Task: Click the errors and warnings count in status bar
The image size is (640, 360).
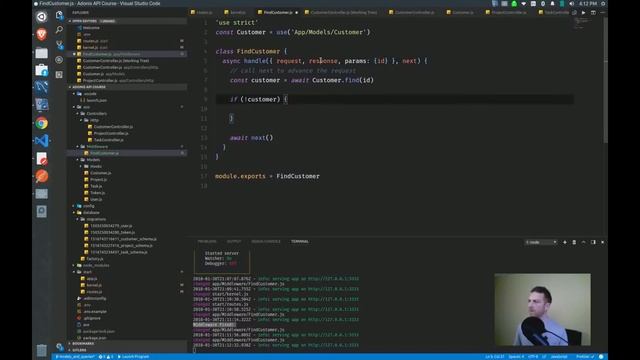Action: pyautogui.click(x=106, y=357)
